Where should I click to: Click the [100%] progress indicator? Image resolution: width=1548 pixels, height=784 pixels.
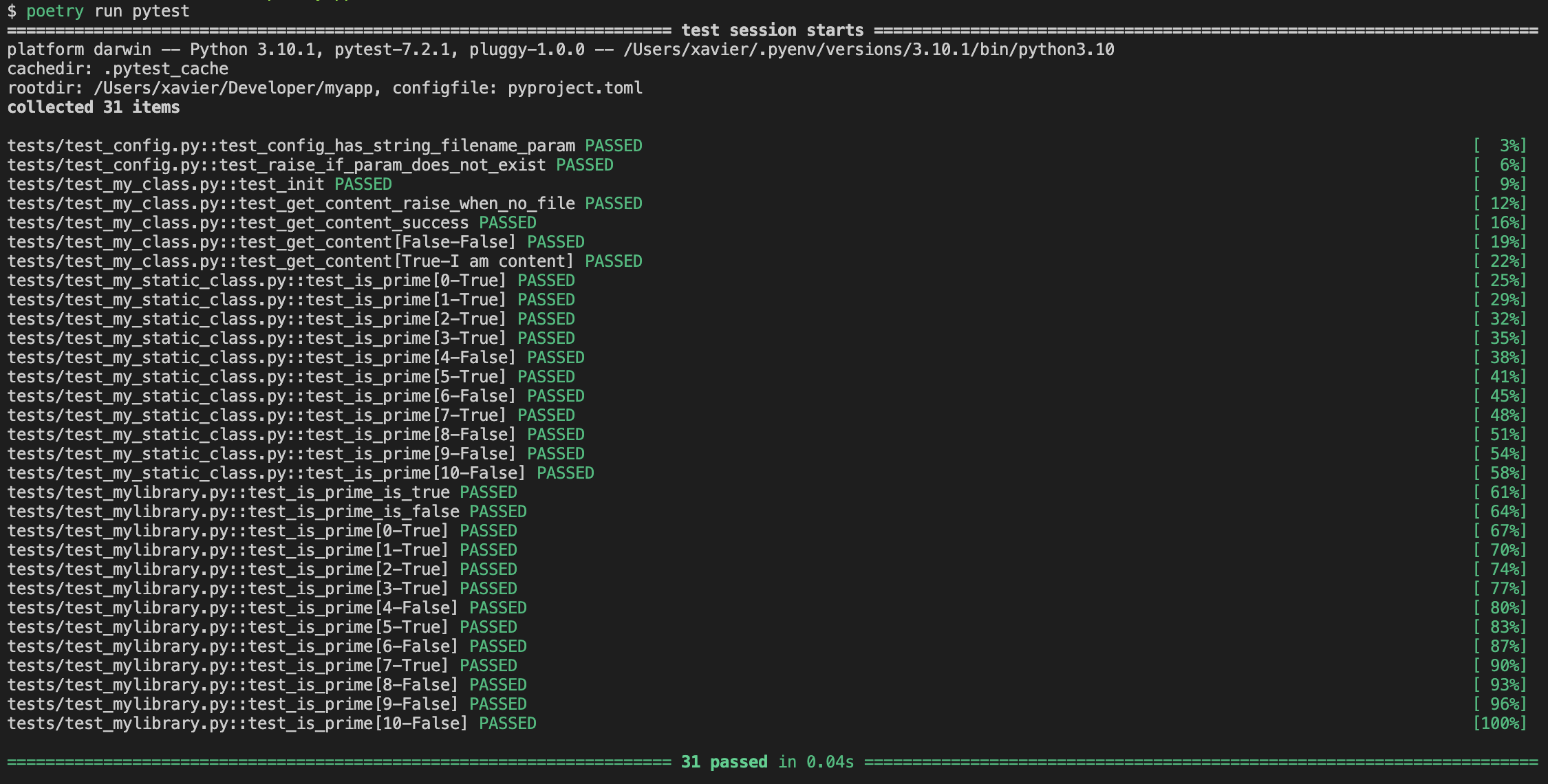click(x=1500, y=723)
